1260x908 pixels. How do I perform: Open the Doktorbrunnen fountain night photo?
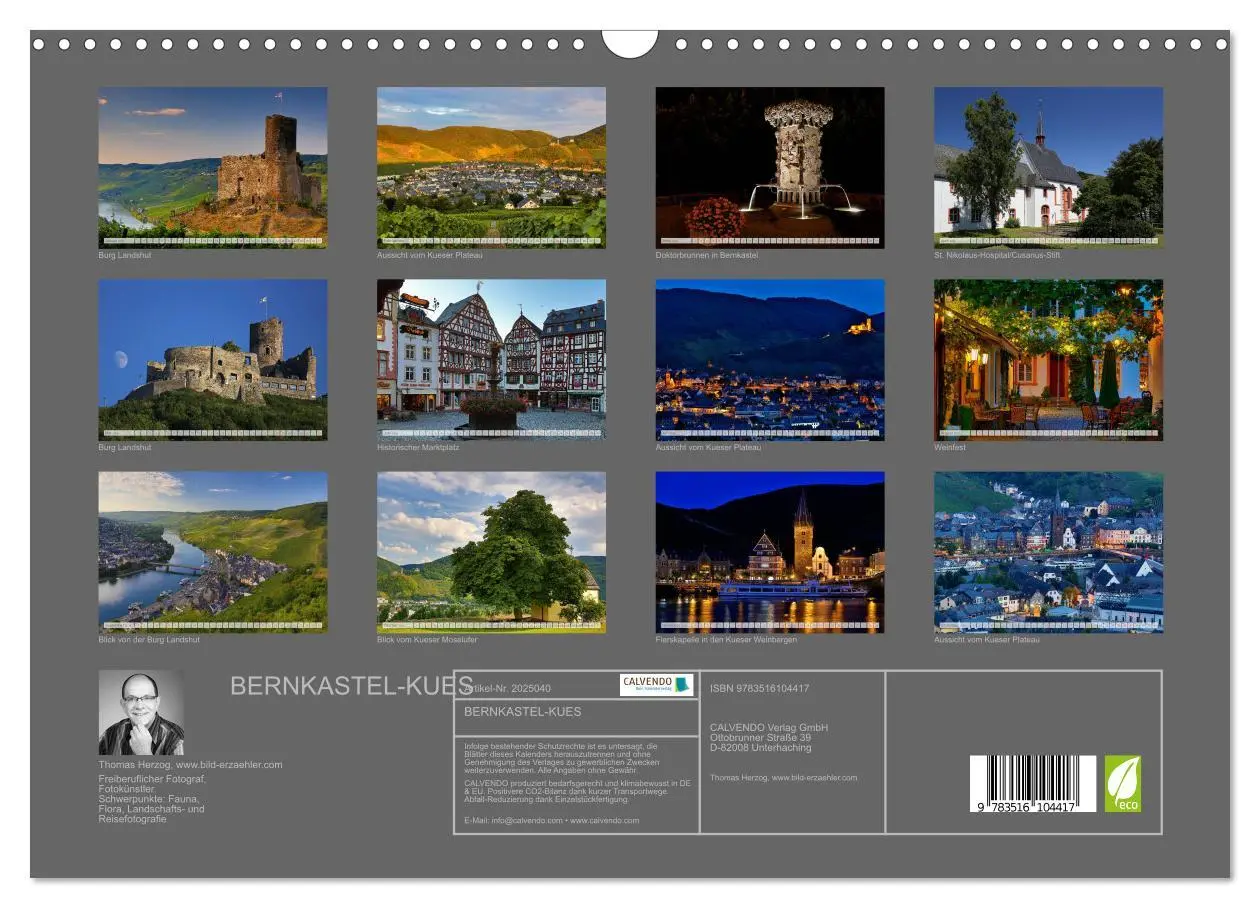click(770, 167)
